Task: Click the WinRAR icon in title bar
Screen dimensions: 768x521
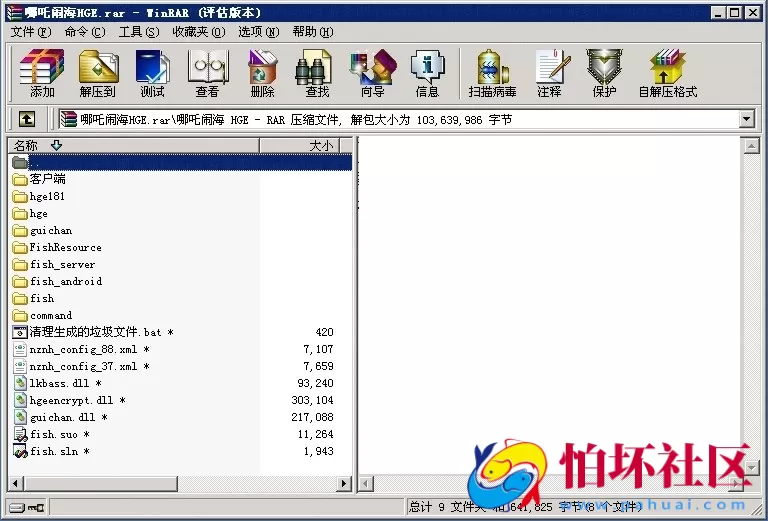Action: (15, 12)
